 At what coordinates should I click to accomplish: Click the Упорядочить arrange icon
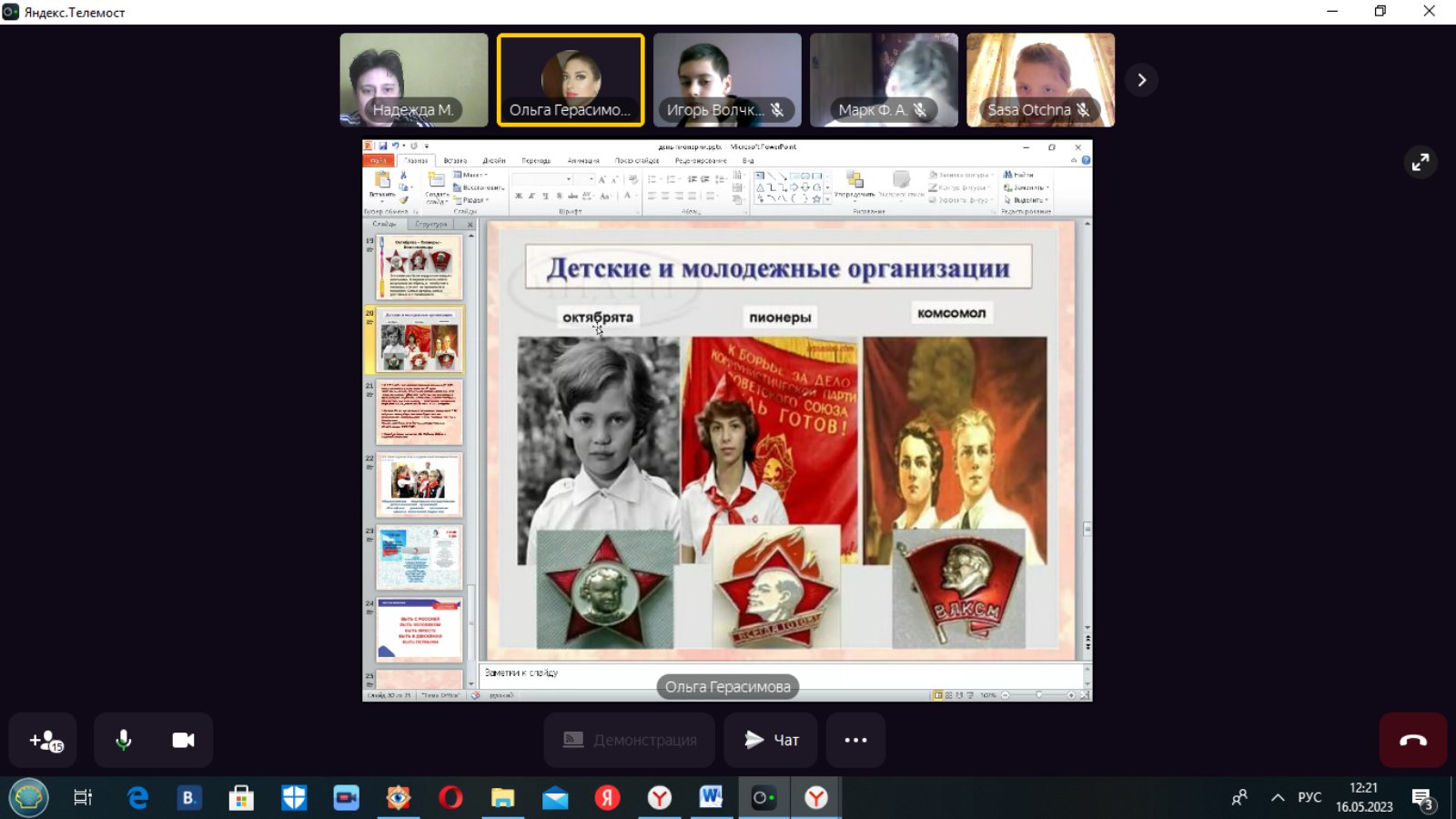[854, 178]
